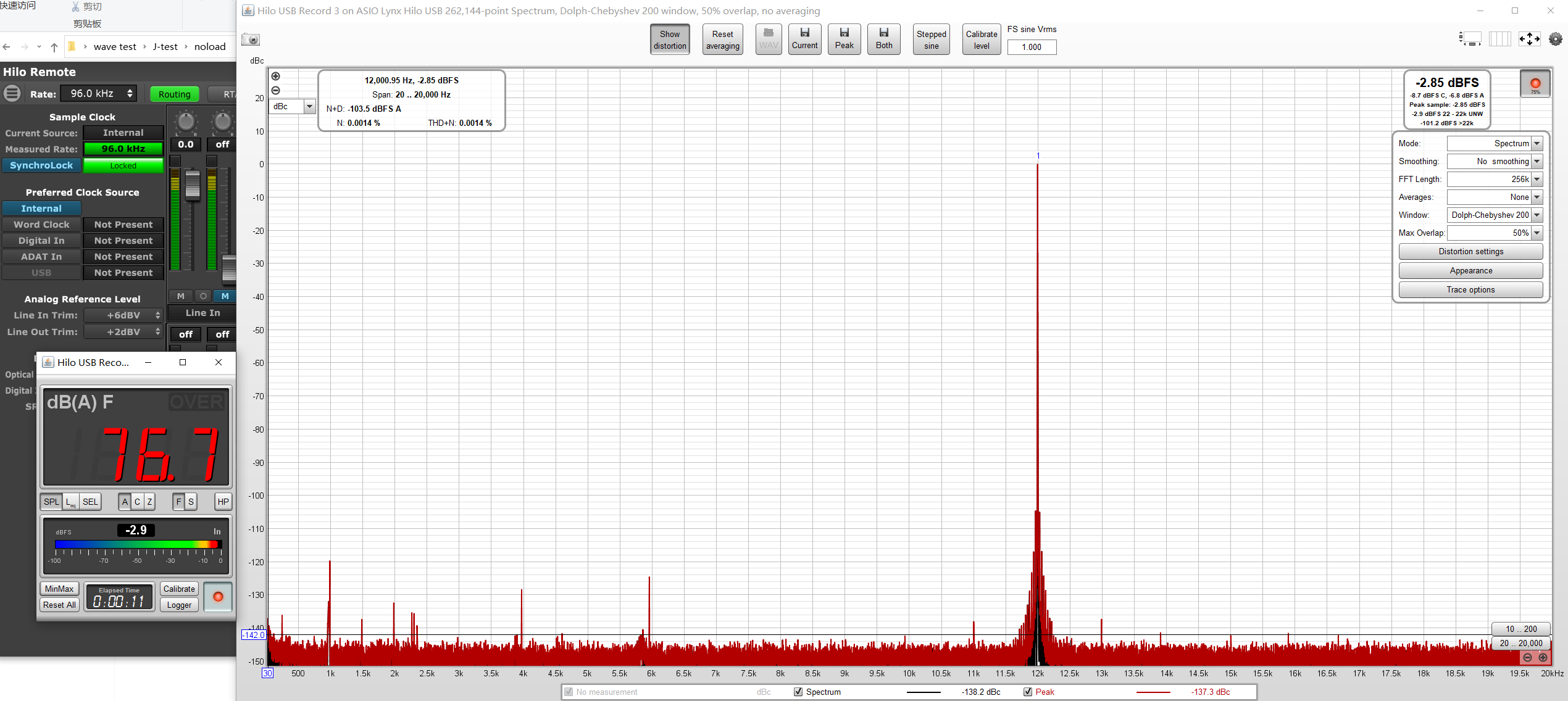Click Calibrate on the SPL meter
This screenshot has width=1568, height=701.
[x=179, y=589]
